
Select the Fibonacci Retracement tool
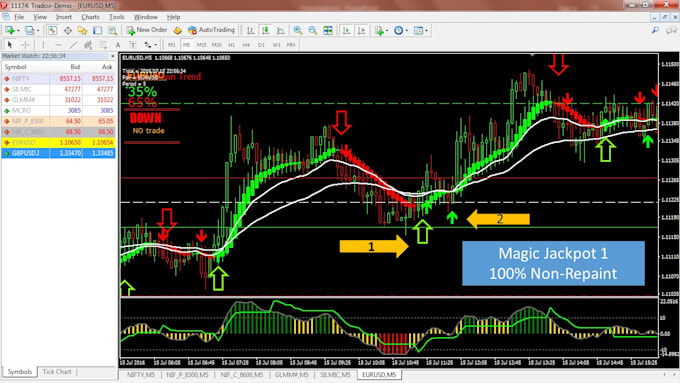click(x=103, y=45)
